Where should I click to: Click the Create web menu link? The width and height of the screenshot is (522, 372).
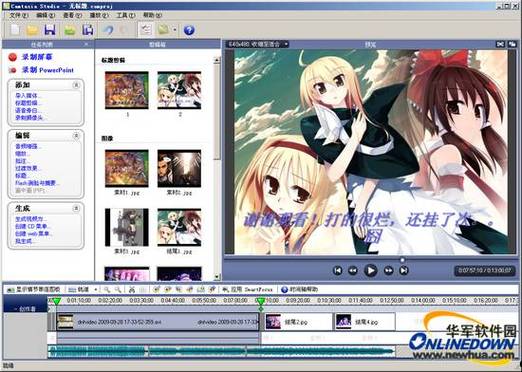(x=34, y=234)
